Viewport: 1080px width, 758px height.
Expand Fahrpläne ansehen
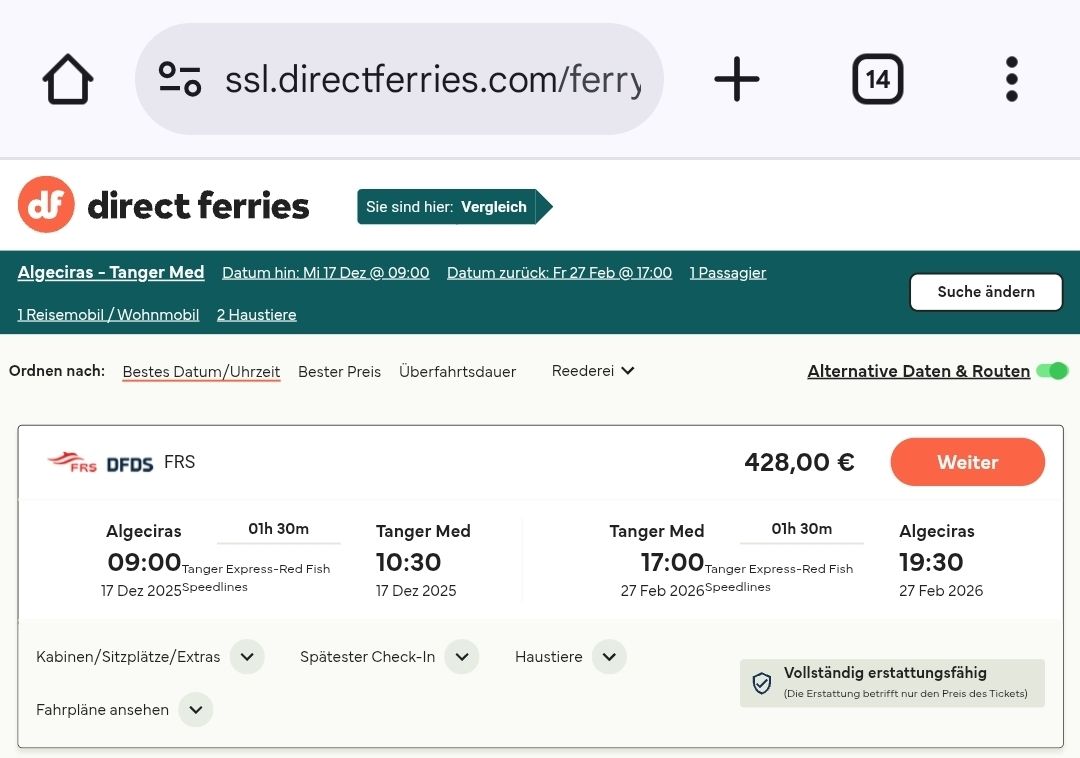[x=196, y=710]
